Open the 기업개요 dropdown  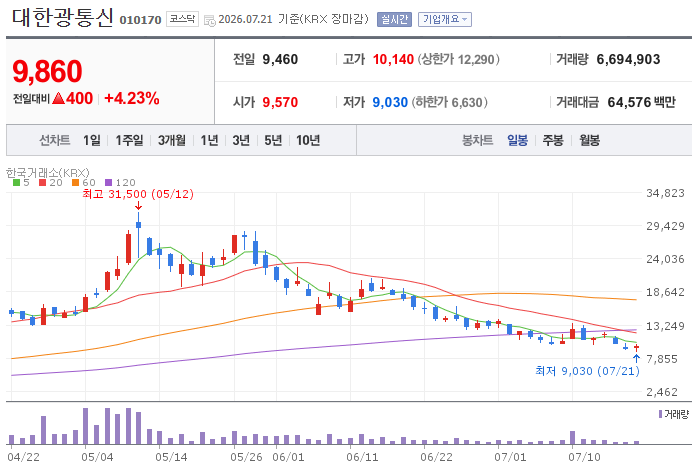[444, 19]
